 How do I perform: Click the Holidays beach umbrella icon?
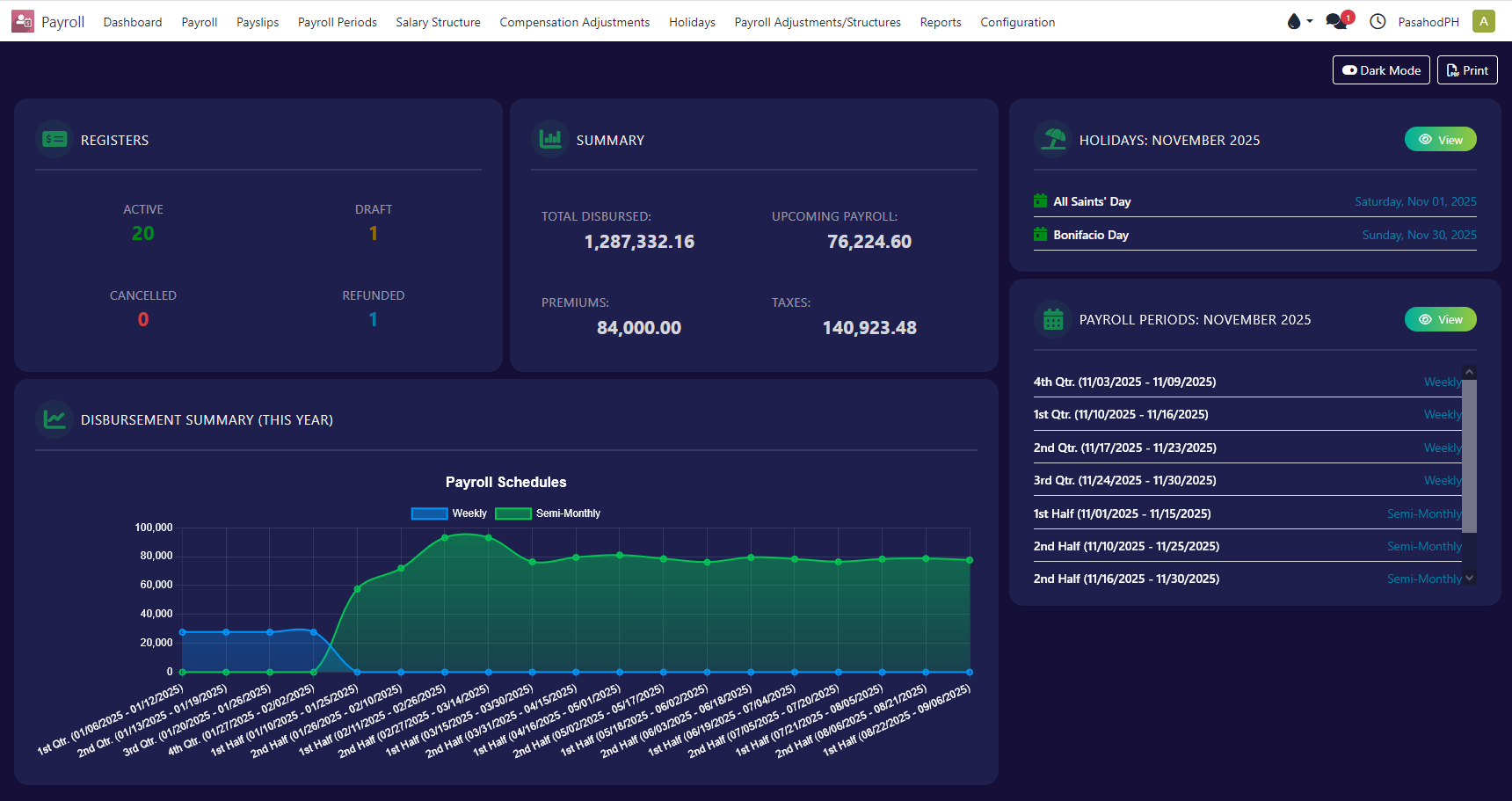[1053, 139]
